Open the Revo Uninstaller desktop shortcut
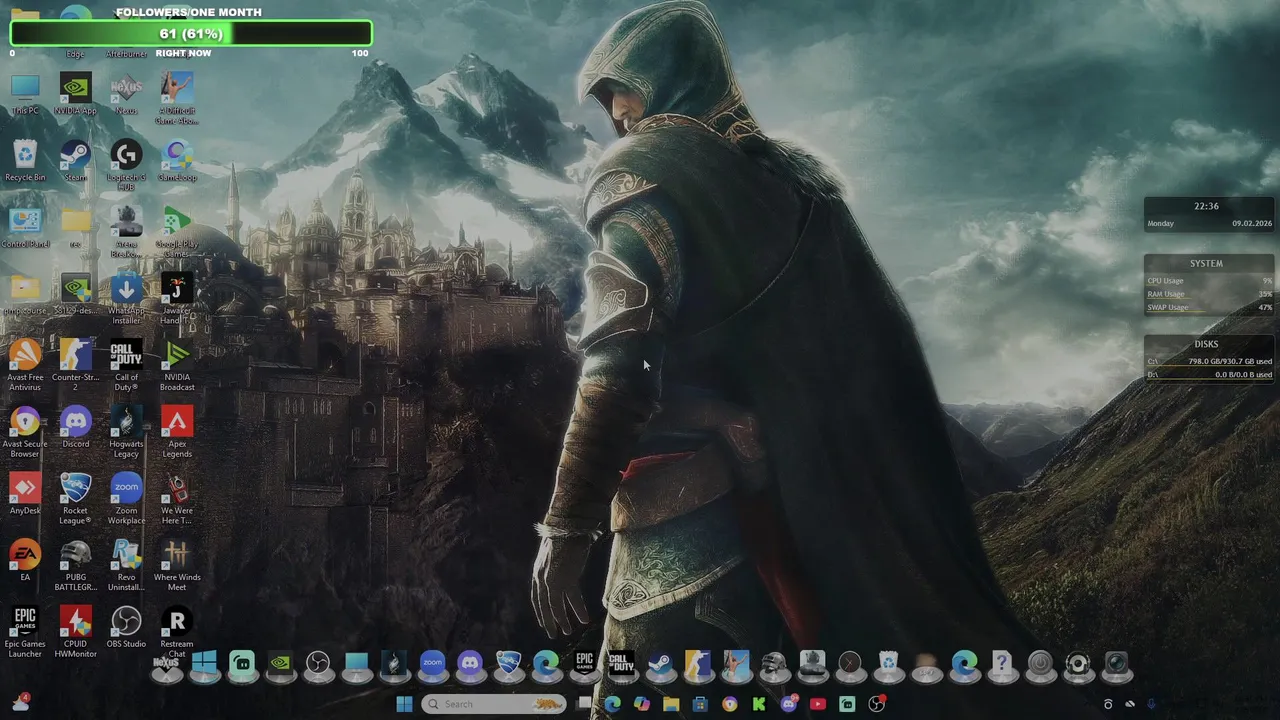The image size is (1280, 720). (x=126, y=566)
